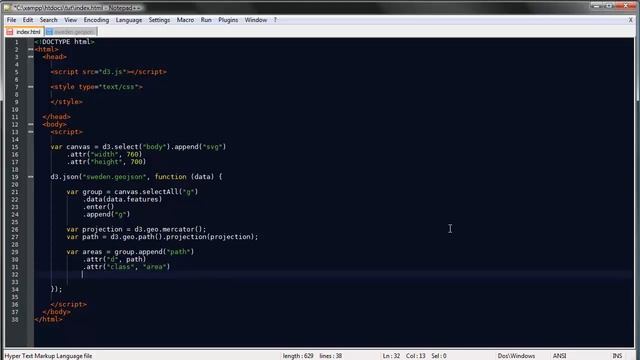Image resolution: width=640 pixels, height=360 pixels.
Task: Switch to the sweden.geojson tab
Action: pos(71,31)
